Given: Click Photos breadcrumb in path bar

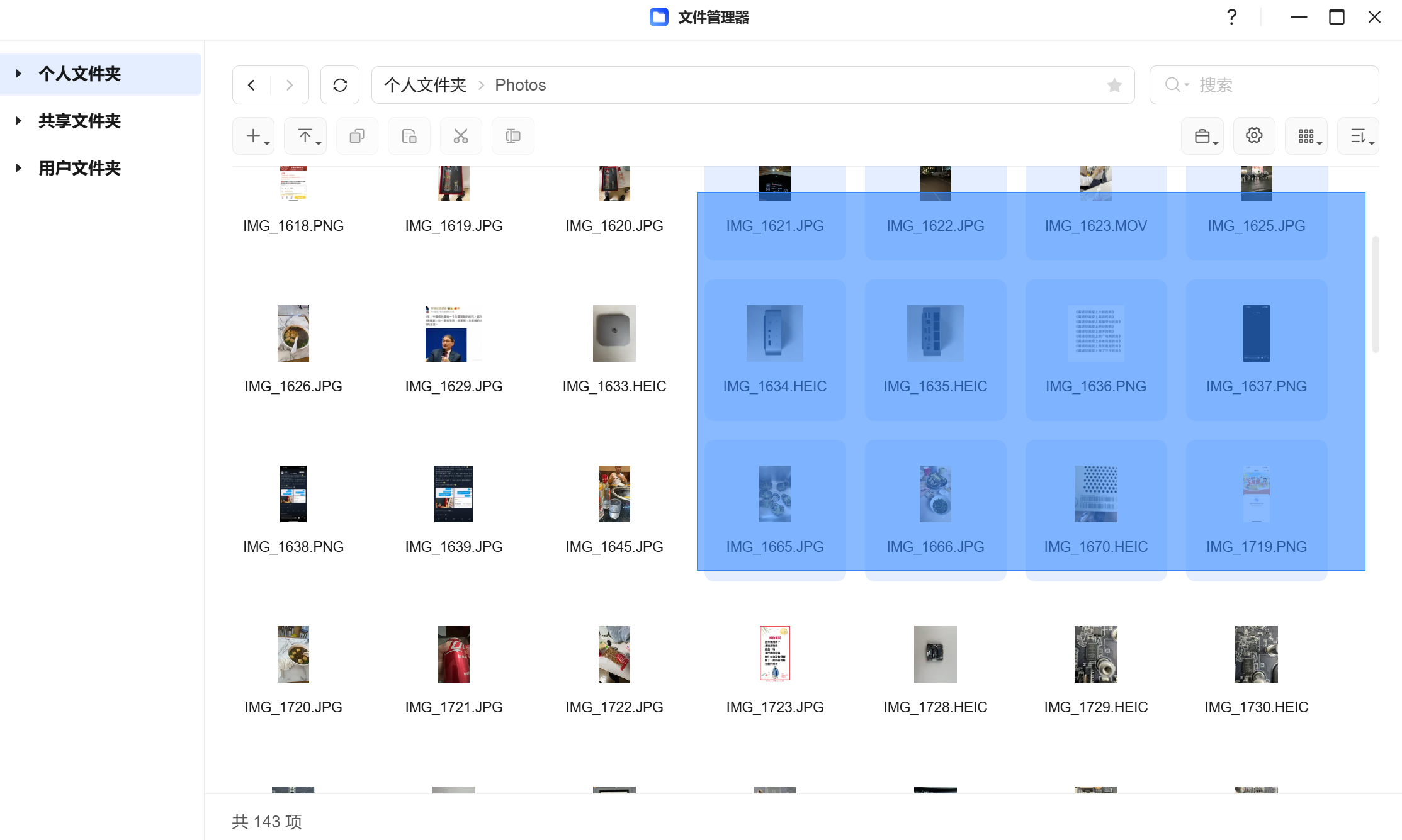Looking at the screenshot, I should coord(520,85).
